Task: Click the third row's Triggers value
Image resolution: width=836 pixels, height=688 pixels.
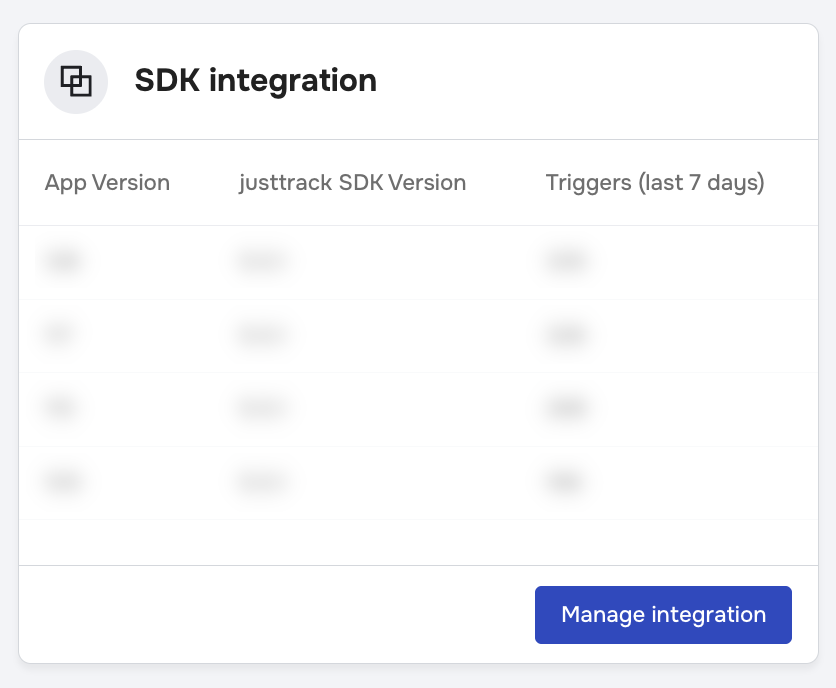Action: [566, 409]
